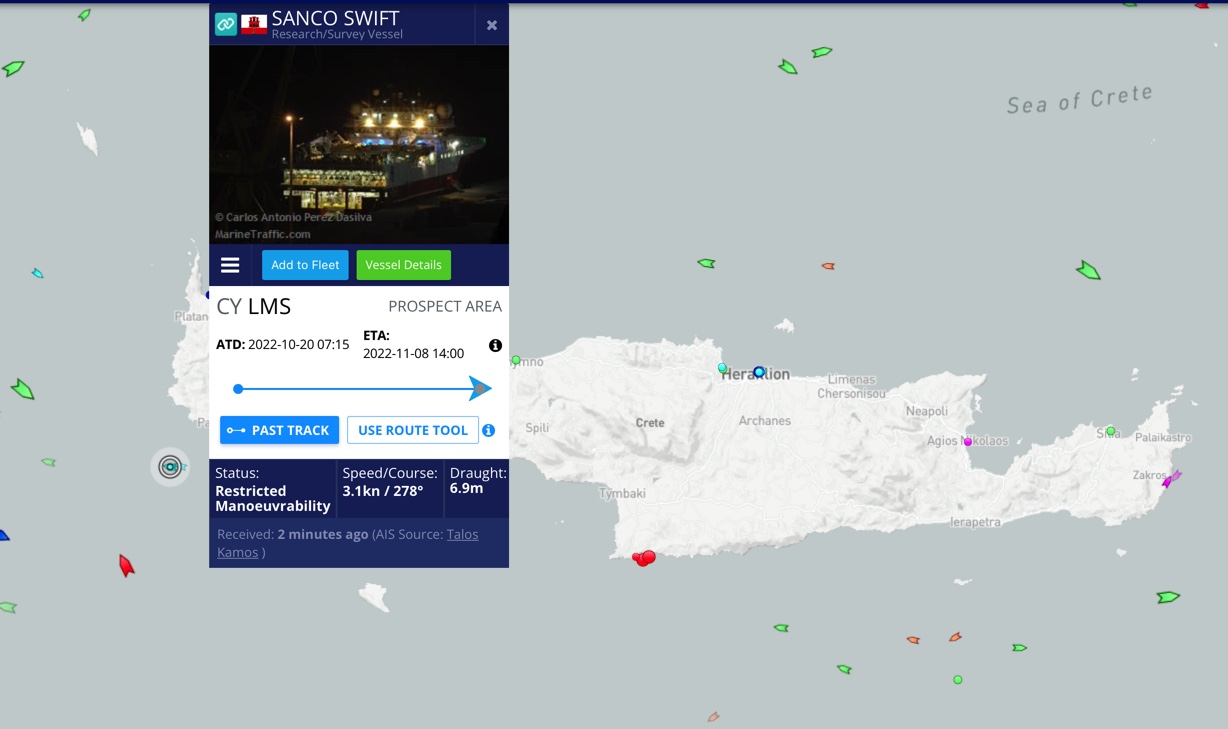Image resolution: width=1228 pixels, height=729 pixels.
Task: Show the vessel's PAST TRACK
Action: 280,430
